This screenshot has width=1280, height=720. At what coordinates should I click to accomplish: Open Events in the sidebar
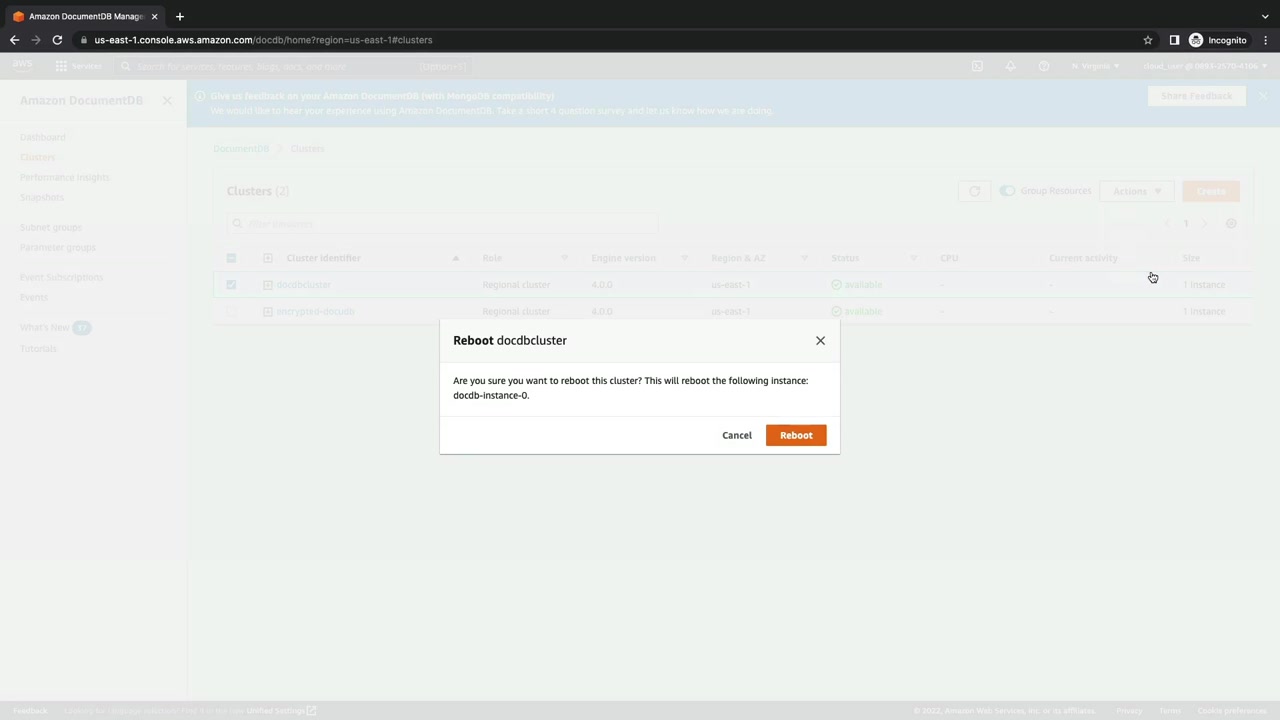(x=34, y=297)
